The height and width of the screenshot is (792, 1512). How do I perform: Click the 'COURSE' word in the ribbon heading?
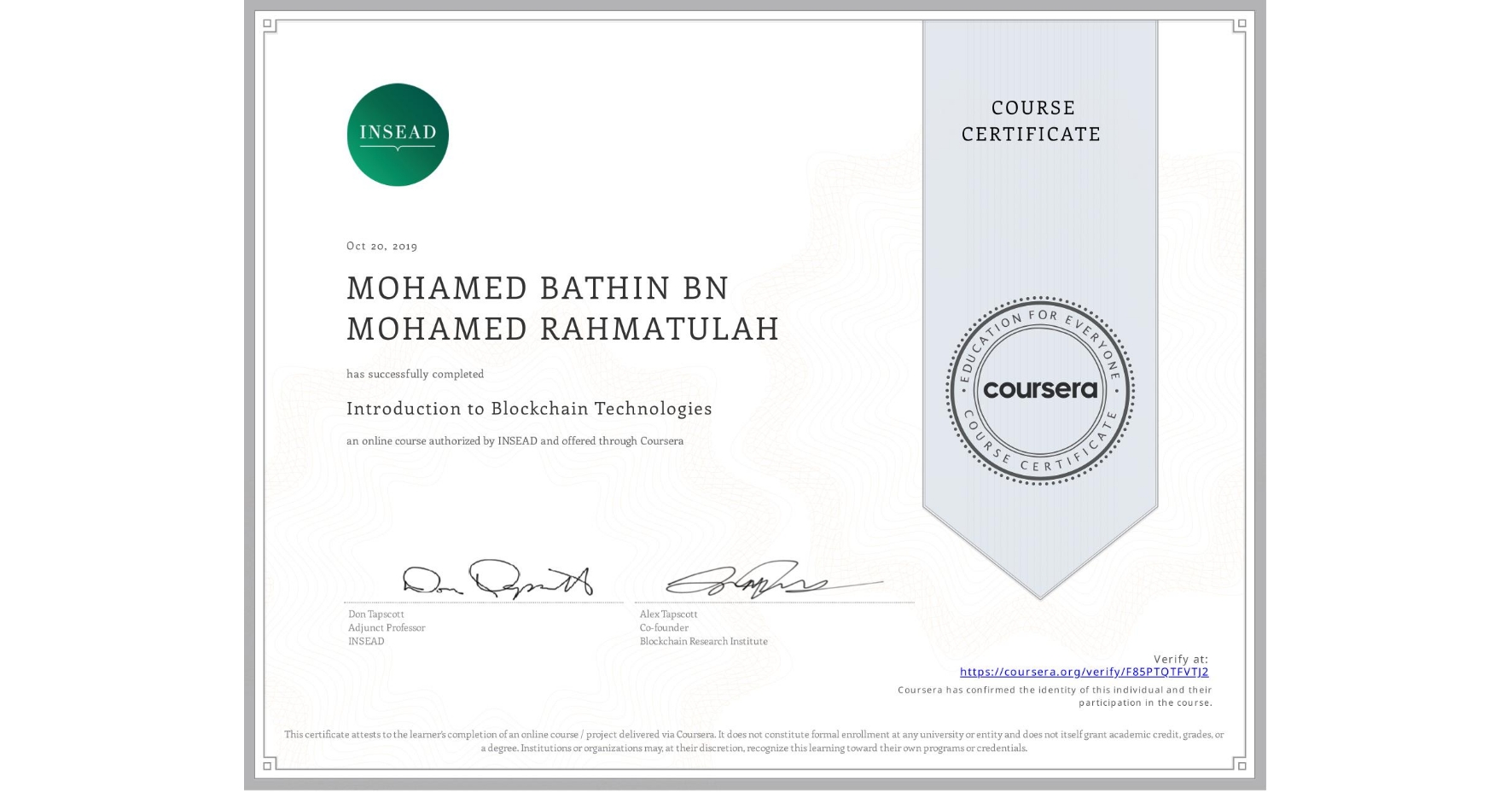[x=1033, y=108]
